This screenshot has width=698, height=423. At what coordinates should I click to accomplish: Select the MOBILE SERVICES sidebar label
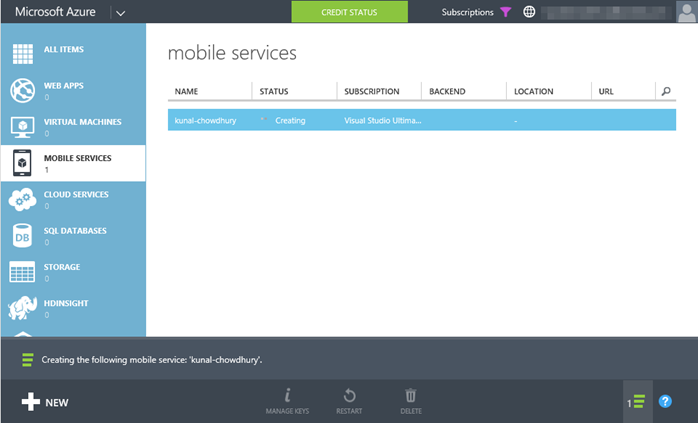tap(77, 158)
